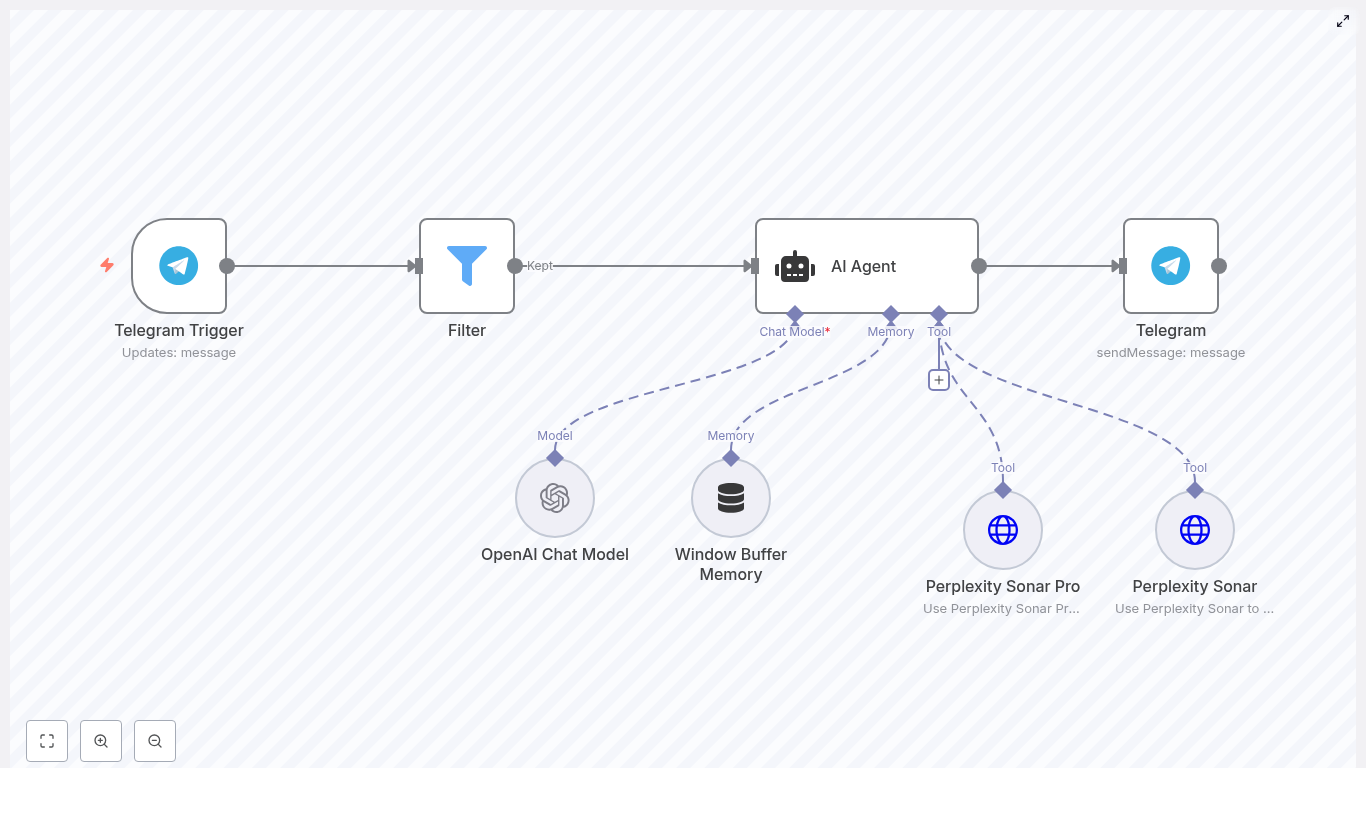The width and height of the screenshot is (1366, 814).
Task: Click the fit-to-view canvas control
Action: coord(47,741)
